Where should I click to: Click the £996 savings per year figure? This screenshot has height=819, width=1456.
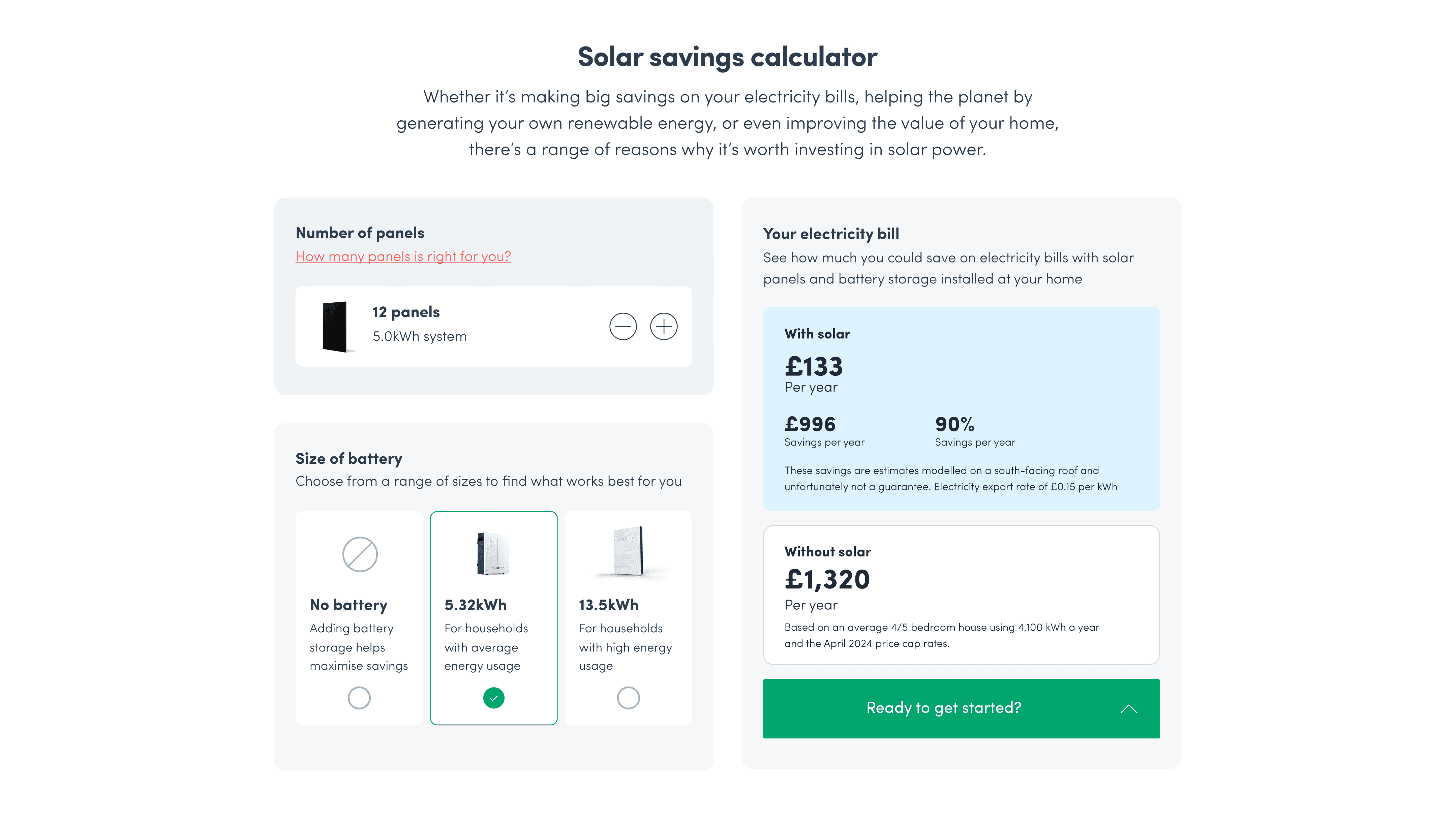pos(810,424)
